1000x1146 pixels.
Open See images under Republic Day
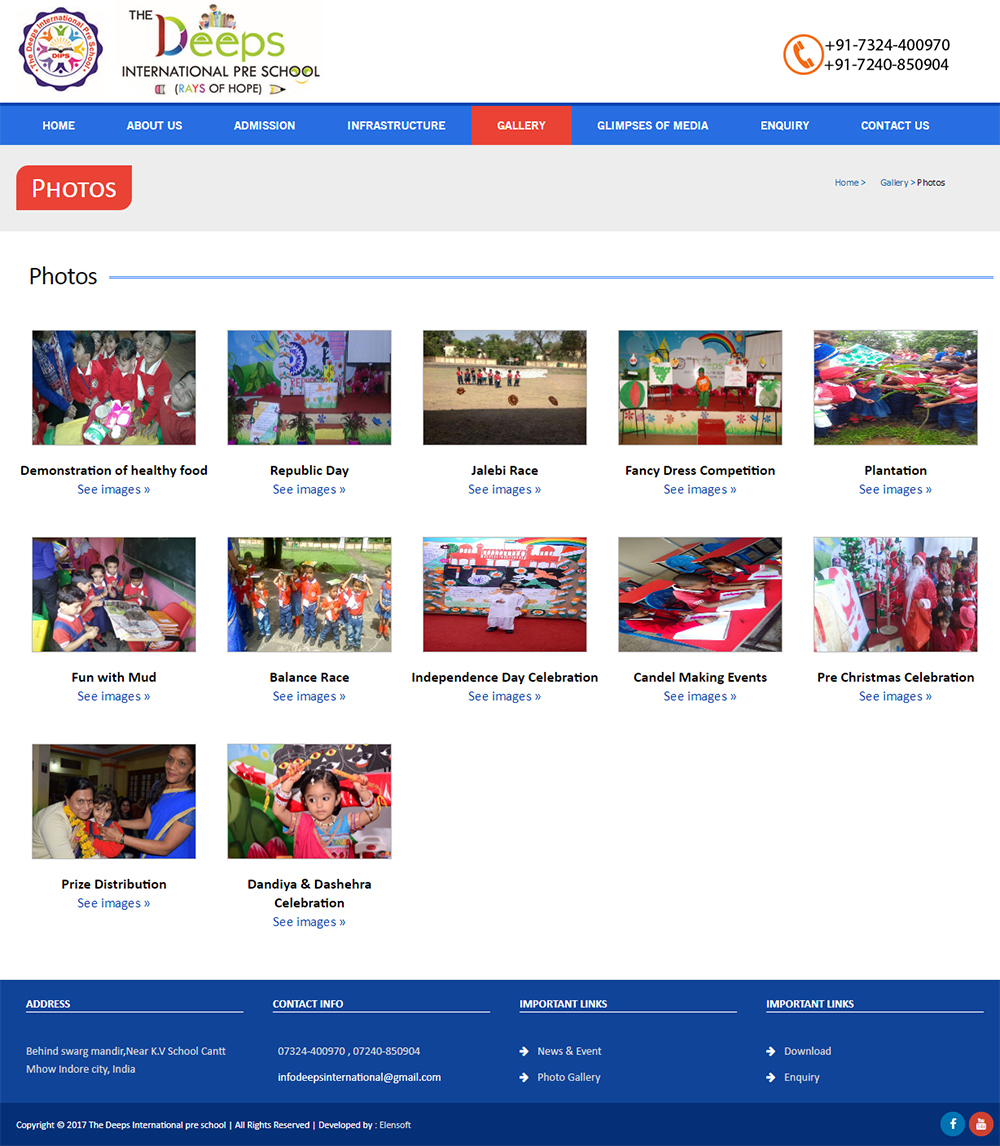pos(309,490)
